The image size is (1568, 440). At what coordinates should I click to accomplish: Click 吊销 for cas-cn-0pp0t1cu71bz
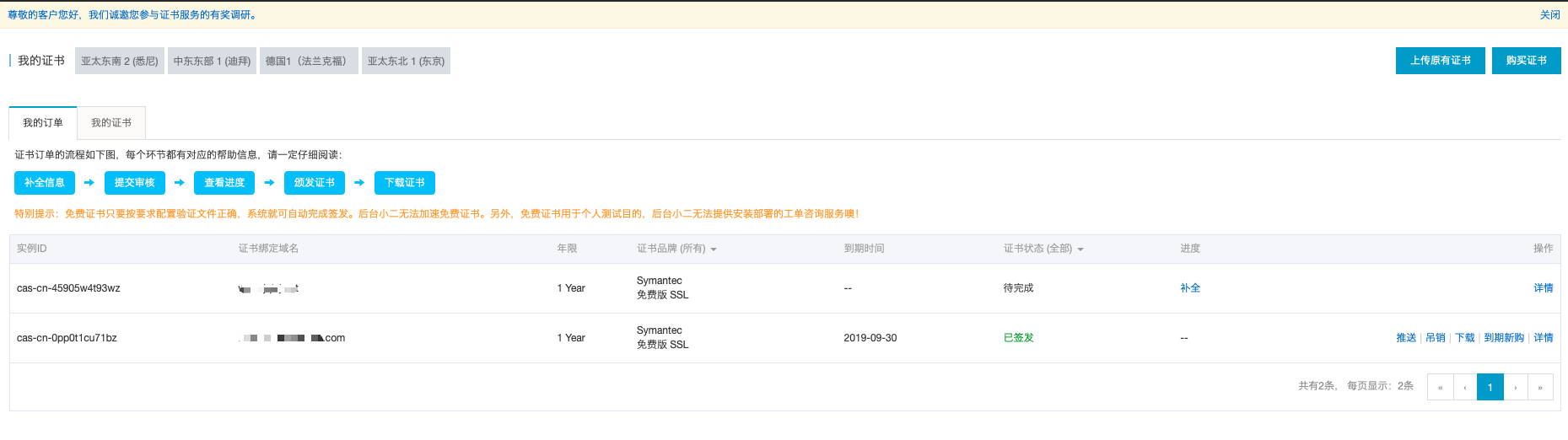(1436, 338)
